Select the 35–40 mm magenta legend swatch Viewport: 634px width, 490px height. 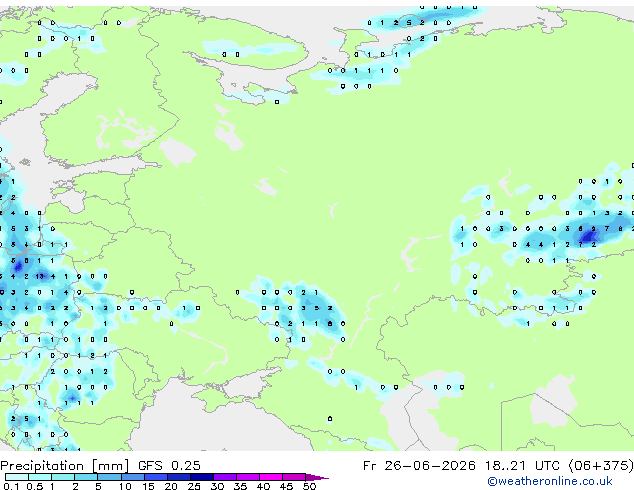247,477
